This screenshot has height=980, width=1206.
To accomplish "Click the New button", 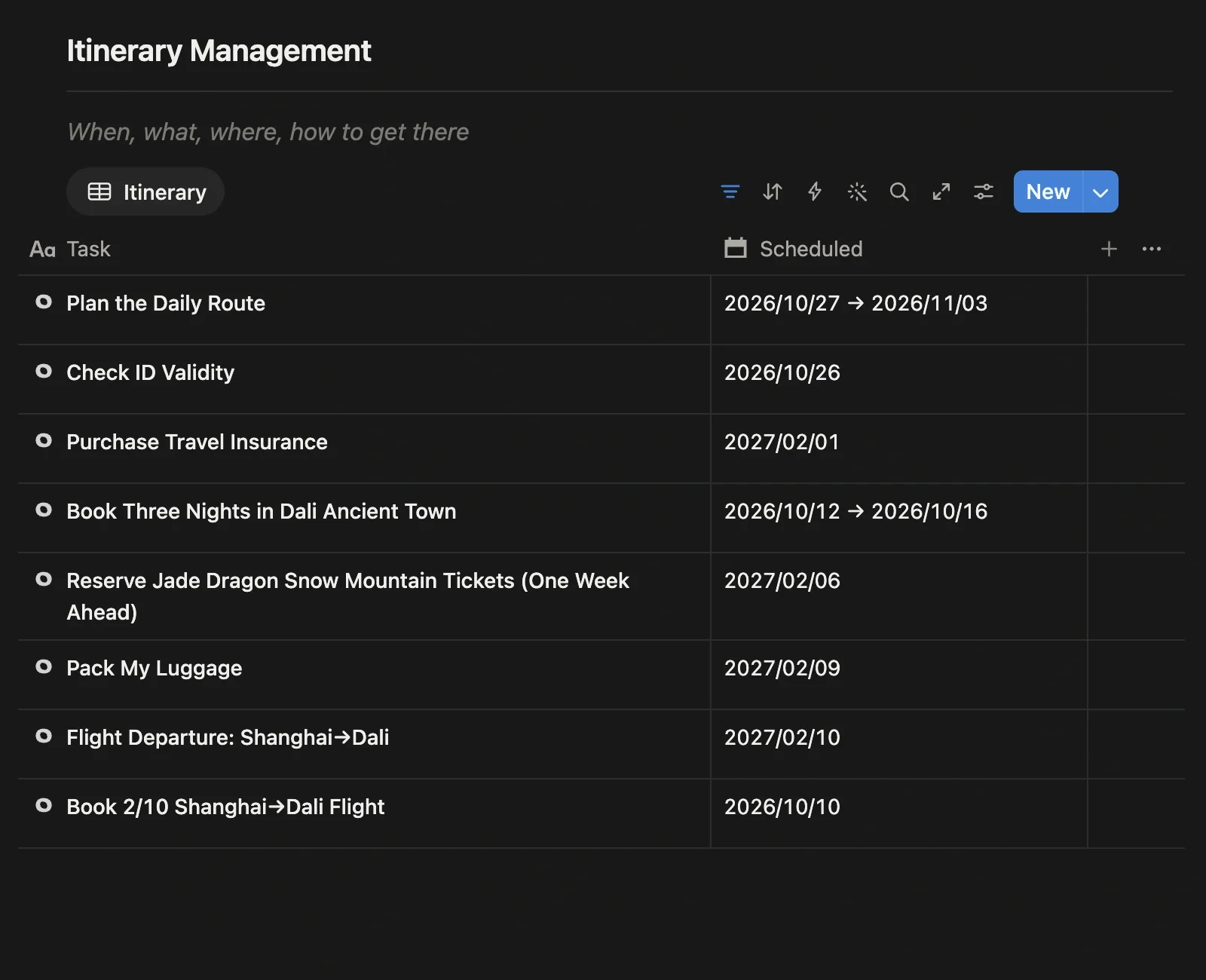I will coord(1048,191).
